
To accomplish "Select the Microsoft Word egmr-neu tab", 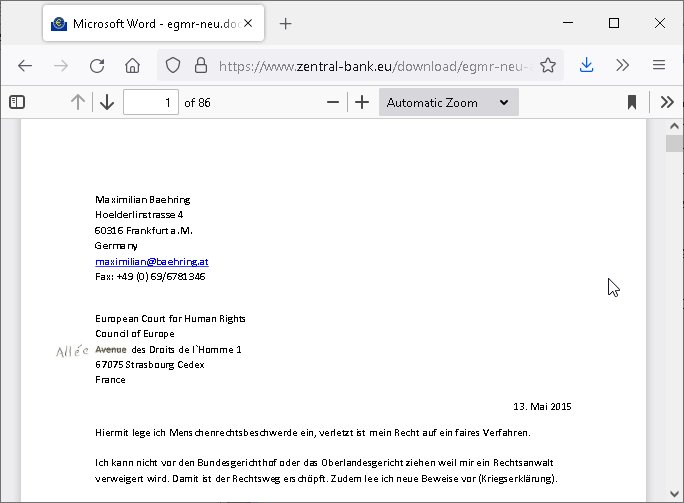I will (x=153, y=24).
